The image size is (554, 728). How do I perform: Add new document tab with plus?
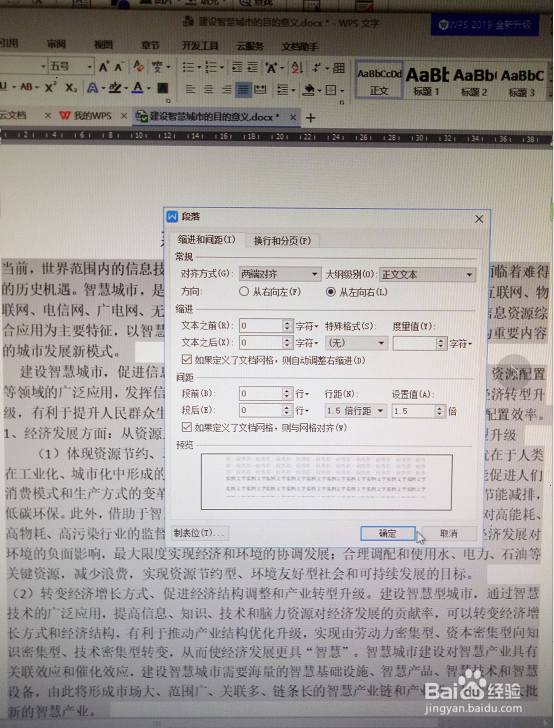click(x=311, y=118)
